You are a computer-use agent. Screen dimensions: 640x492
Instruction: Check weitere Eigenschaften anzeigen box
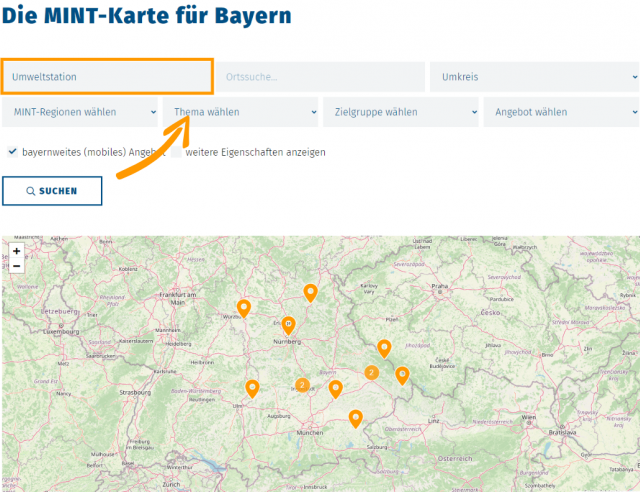coord(176,152)
